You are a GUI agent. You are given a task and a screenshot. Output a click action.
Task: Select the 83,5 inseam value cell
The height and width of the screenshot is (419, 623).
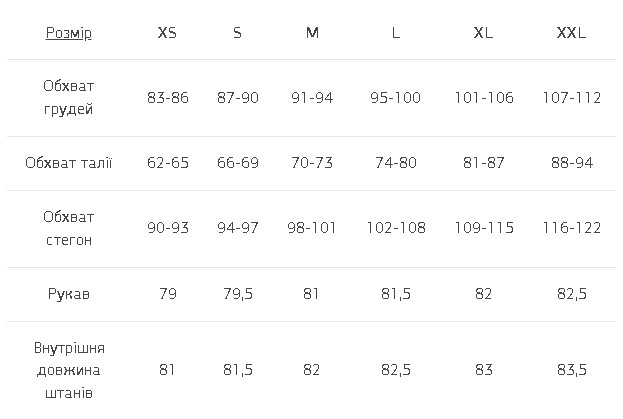pos(571,370)
